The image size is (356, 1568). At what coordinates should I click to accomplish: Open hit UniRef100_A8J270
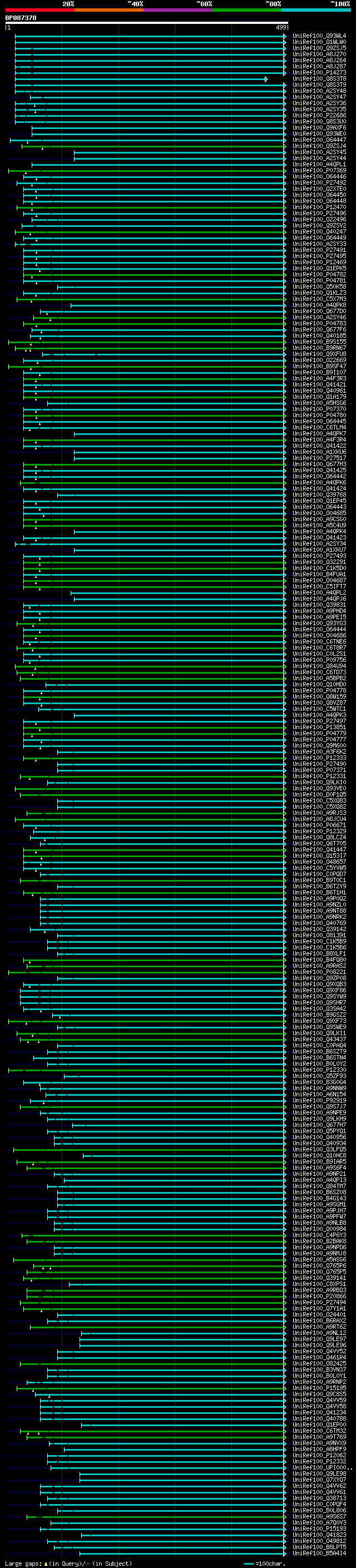pyautogui.click(x=319, y=54)
